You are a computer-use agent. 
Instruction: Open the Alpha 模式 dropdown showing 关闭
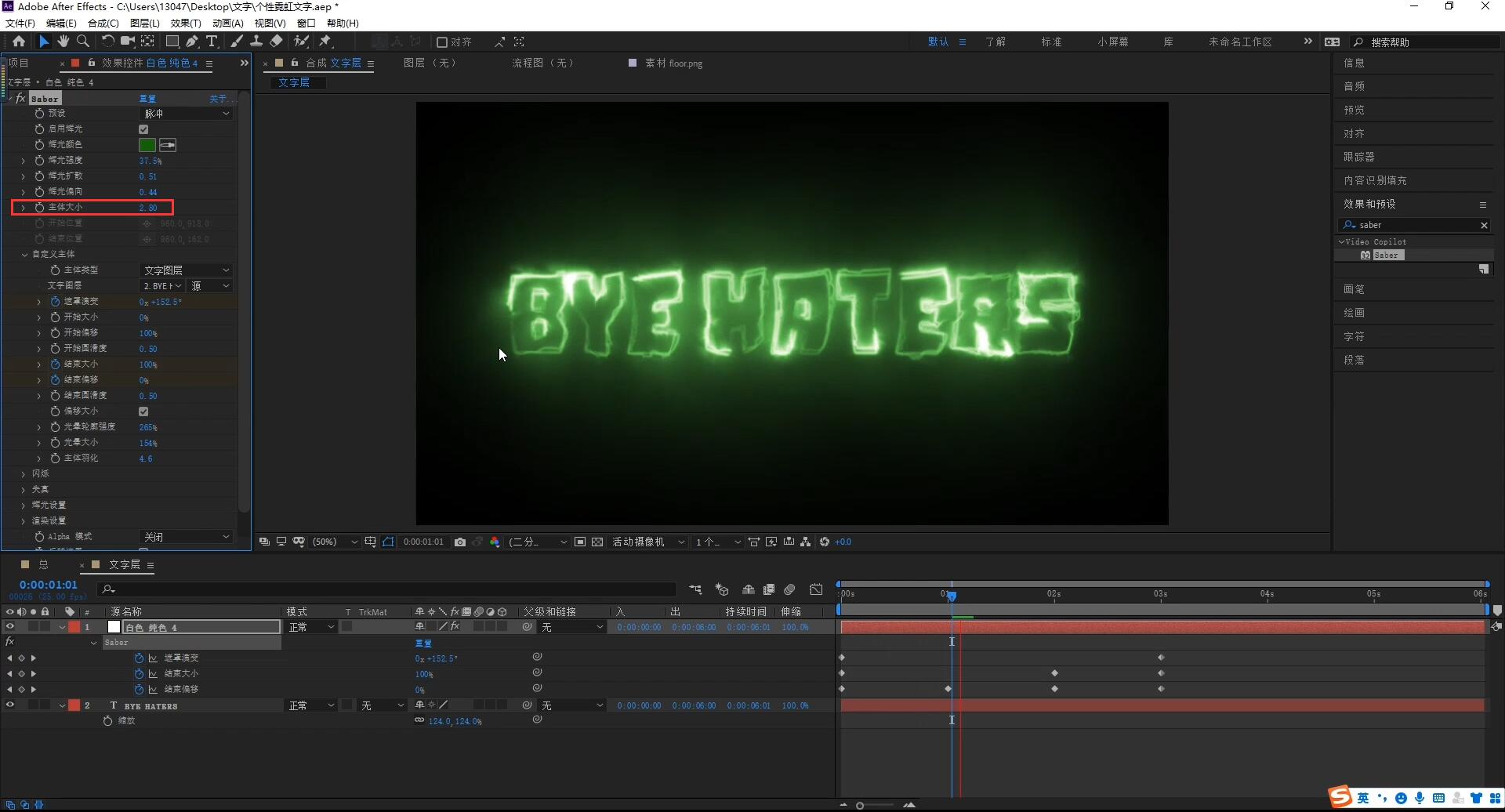tap(186, 537)
